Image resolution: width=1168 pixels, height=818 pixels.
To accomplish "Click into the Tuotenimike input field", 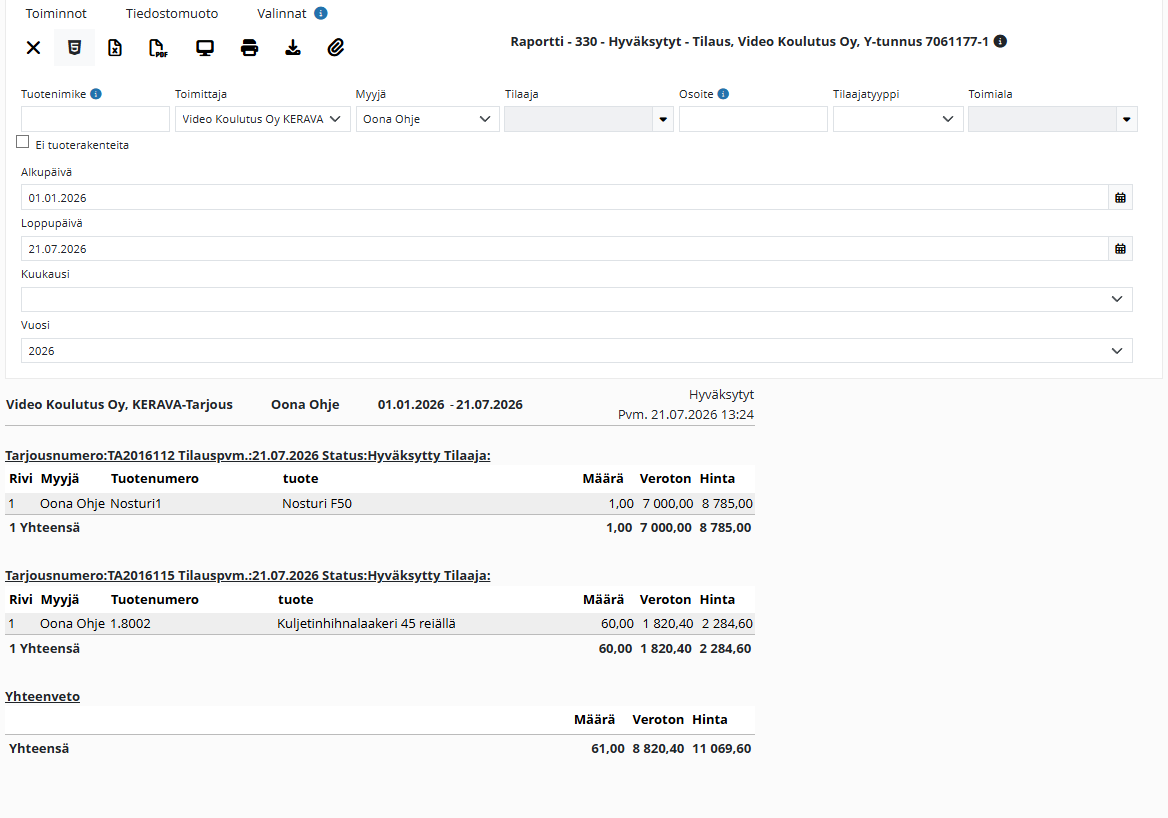I will point(95,119).
